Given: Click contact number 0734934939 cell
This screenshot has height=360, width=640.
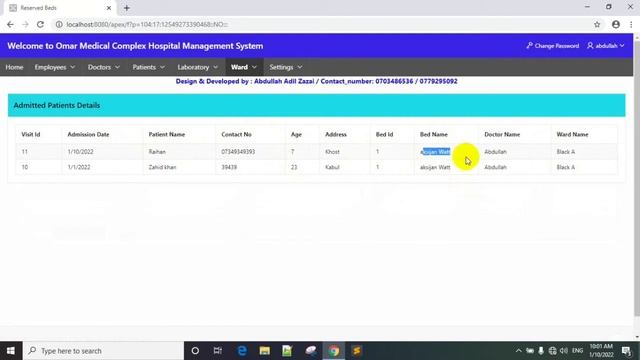Looking at the screenshot, I should (238, 152).
